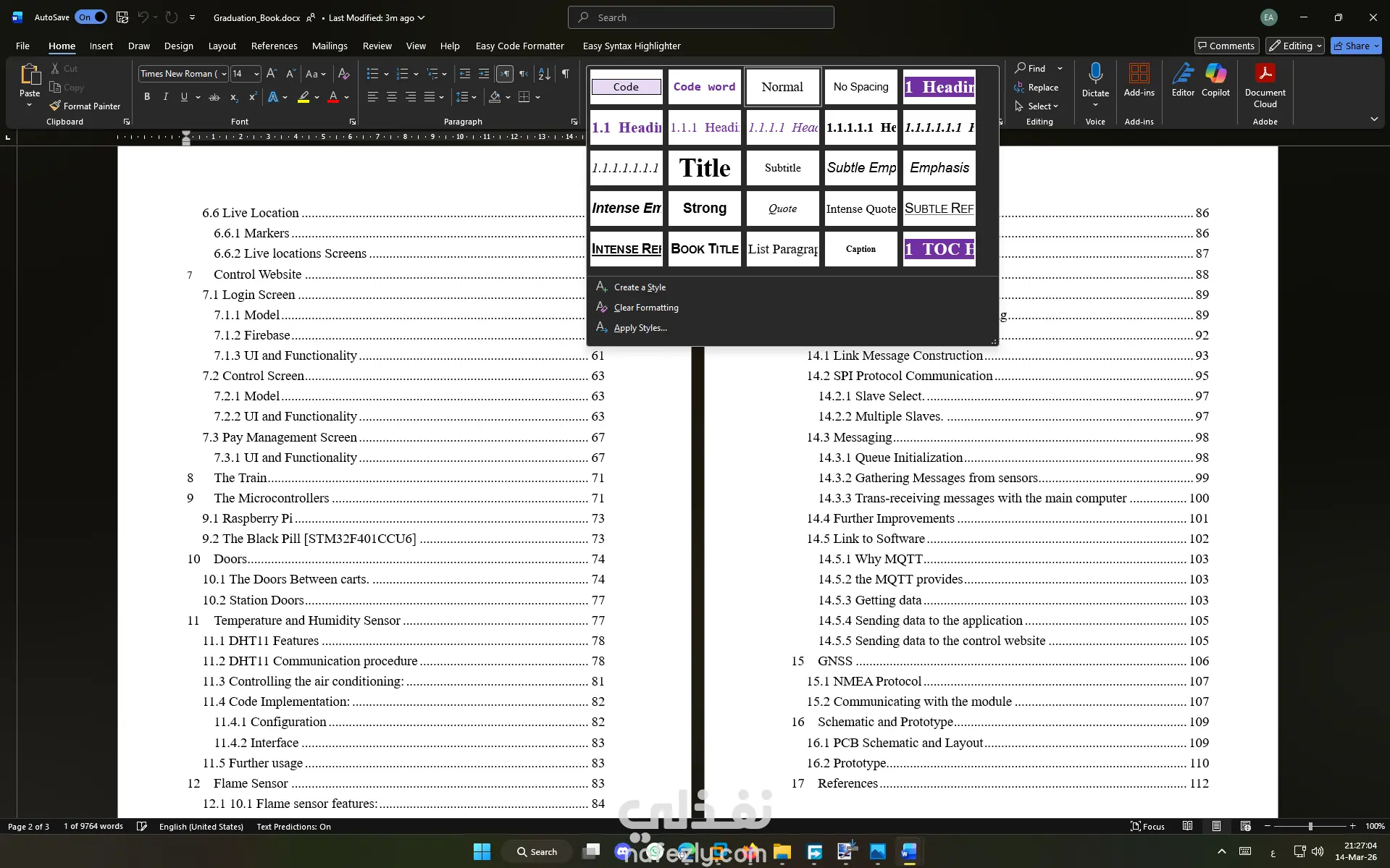Screen dimensions: 1390x868
Task: Toggle the AutoSave switch
Action: pyautogui.click(x=91, y=17)
